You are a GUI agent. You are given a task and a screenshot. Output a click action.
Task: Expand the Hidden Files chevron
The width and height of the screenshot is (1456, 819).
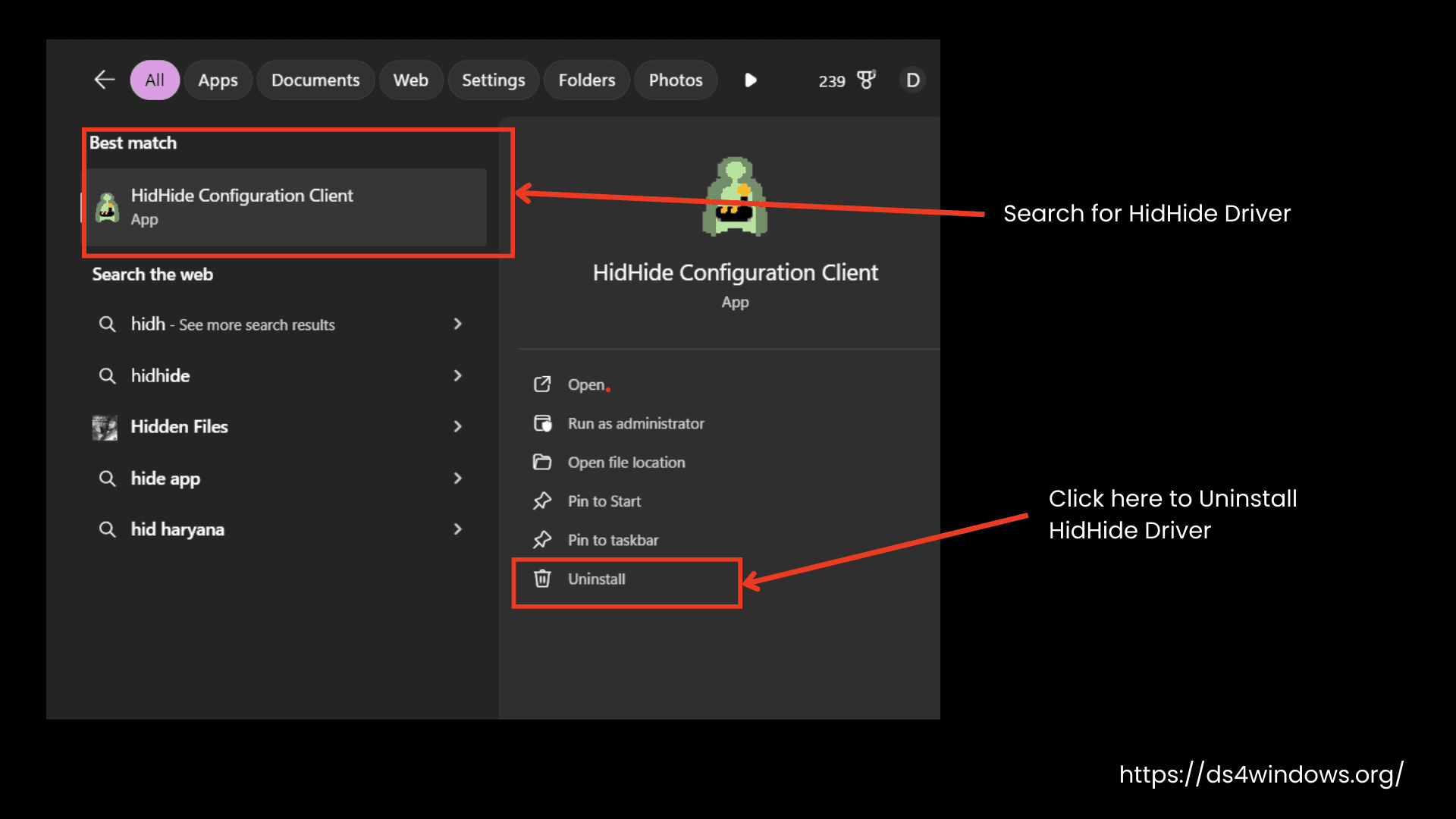[x=457, y=426]
